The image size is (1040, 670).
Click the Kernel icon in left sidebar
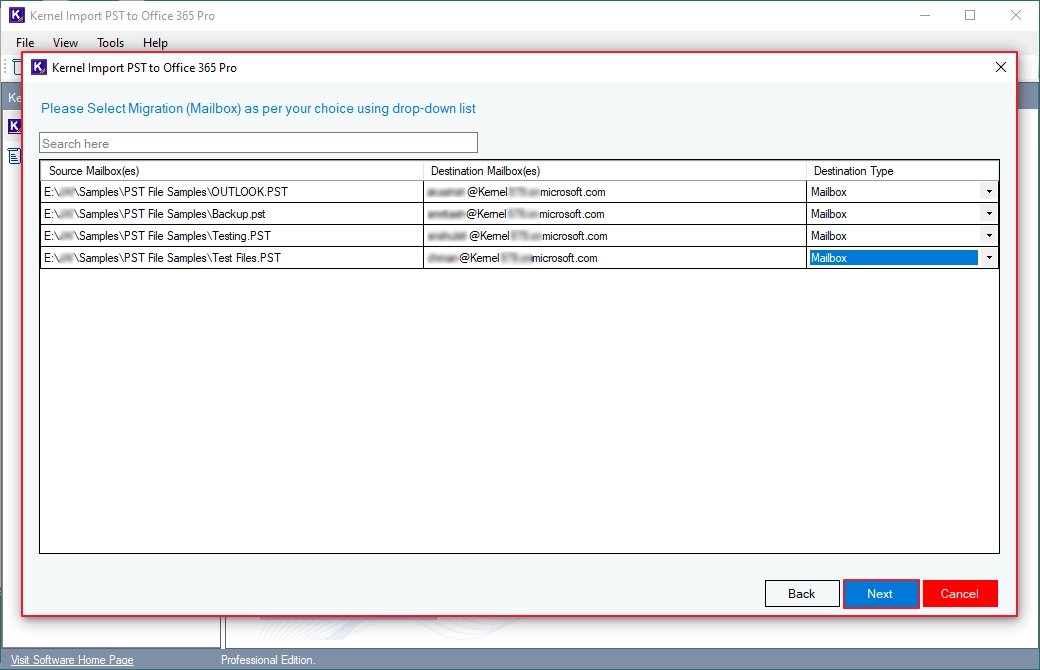click(x=14, y=125)
